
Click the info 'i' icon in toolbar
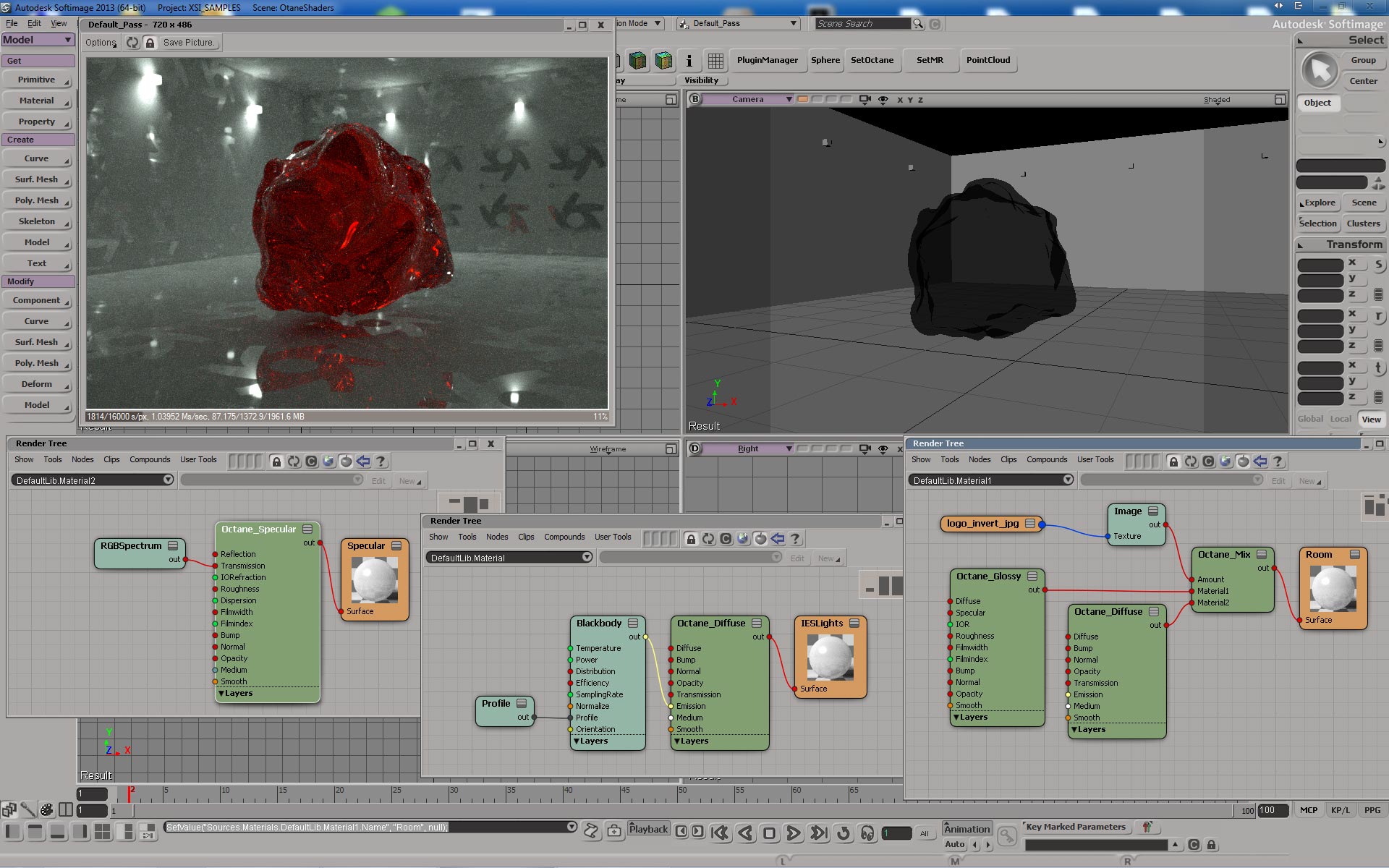[x=689, y=61]
